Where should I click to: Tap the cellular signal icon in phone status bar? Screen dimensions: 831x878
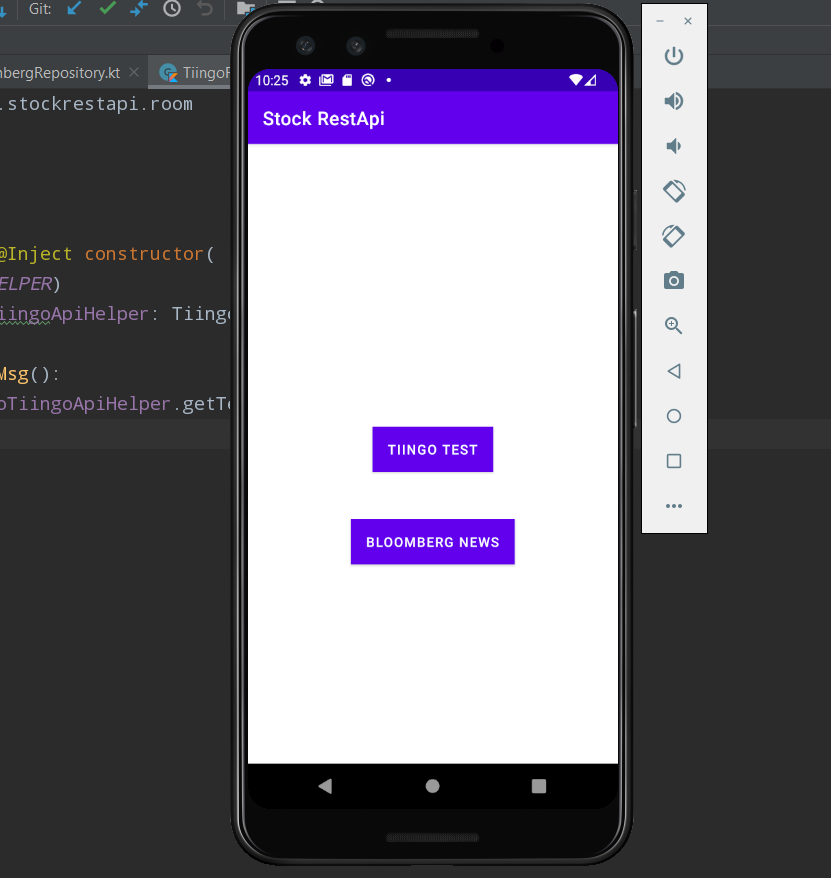tap(590, 80)
